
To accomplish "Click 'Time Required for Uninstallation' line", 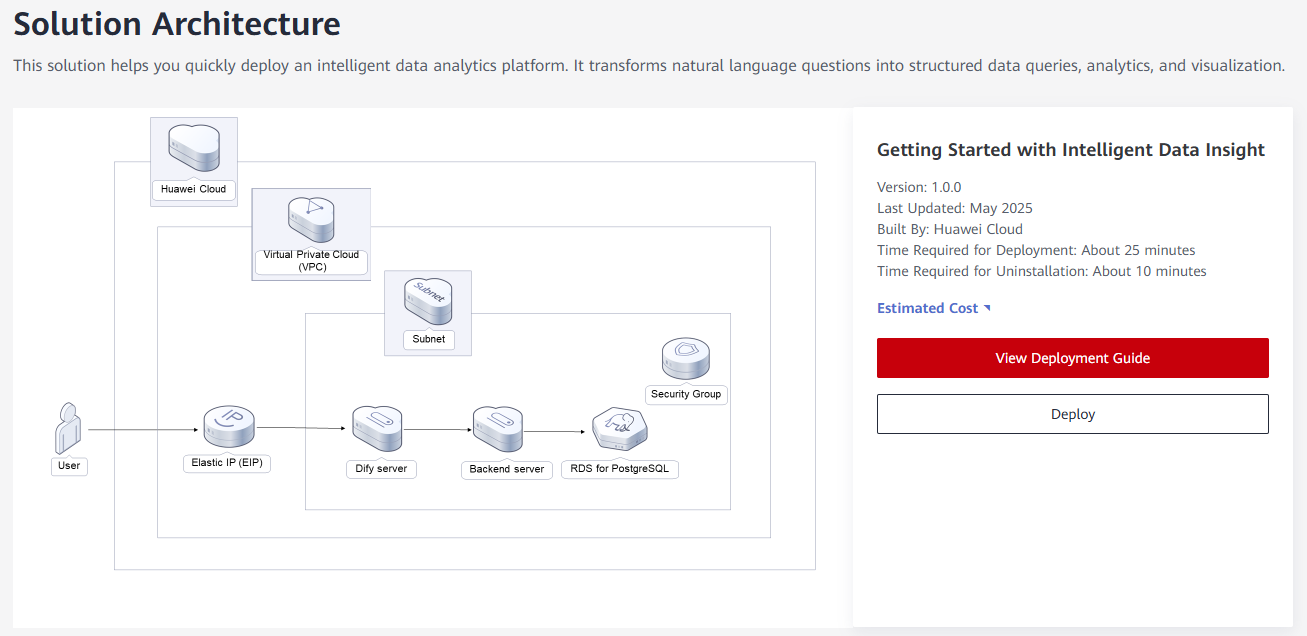I will [x=1042, y=271].
